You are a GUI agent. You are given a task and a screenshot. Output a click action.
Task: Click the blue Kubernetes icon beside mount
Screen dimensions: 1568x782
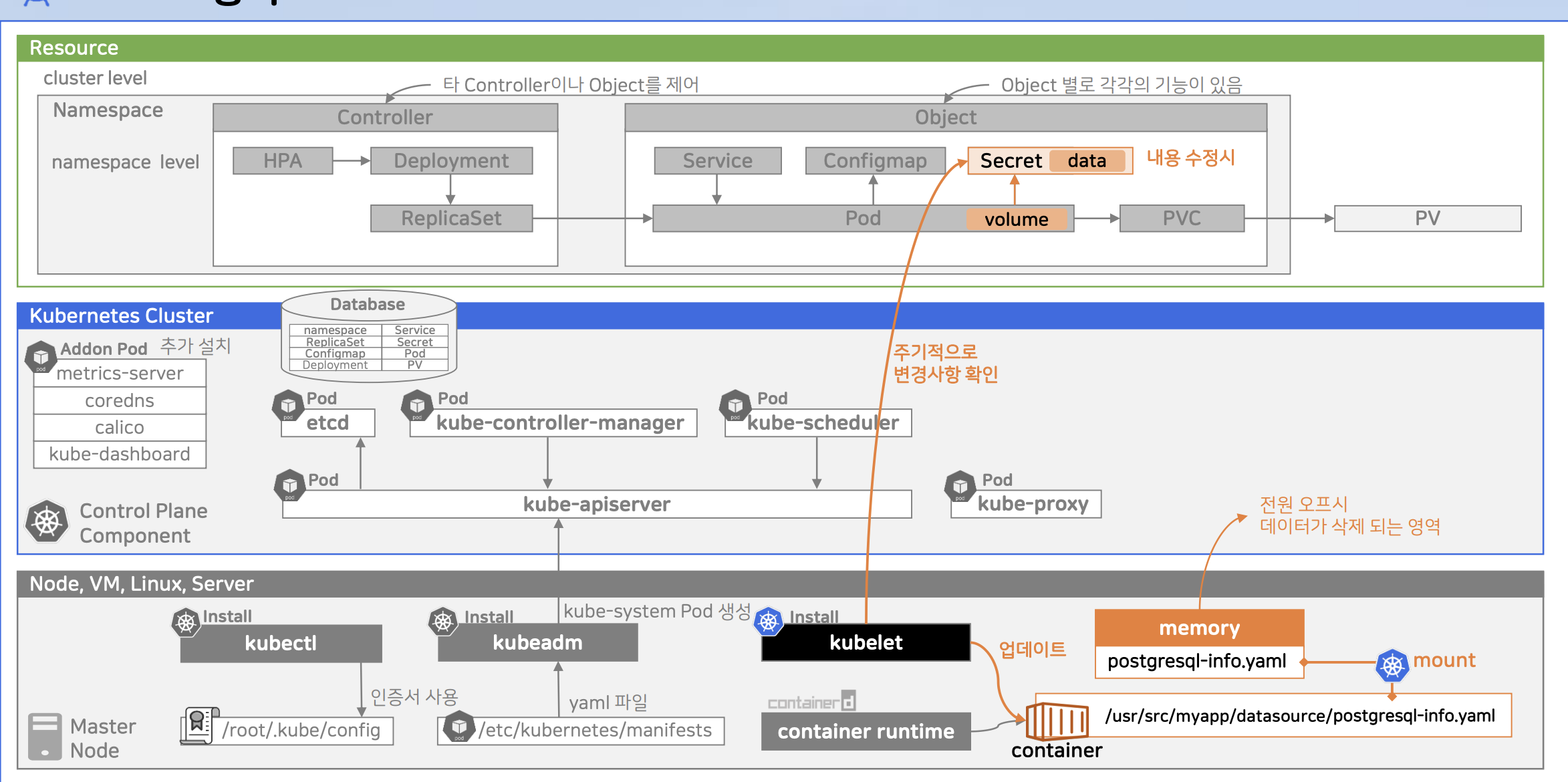[1392, 665]
